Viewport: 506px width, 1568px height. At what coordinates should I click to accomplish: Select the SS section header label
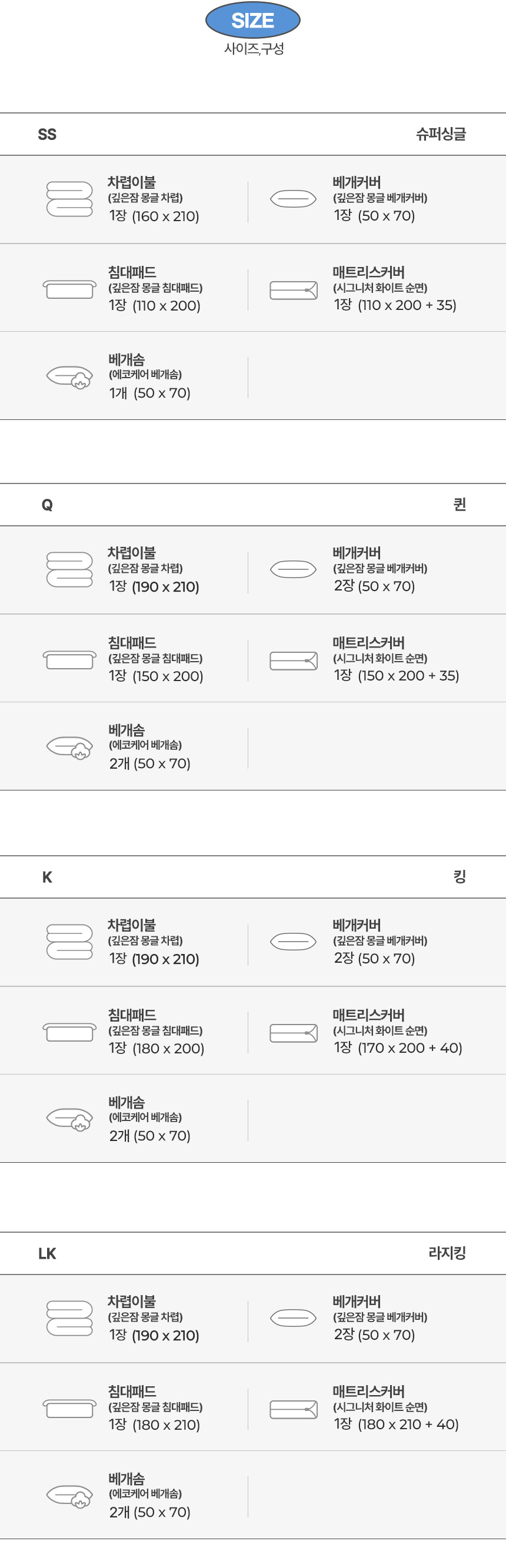point(47,135)
